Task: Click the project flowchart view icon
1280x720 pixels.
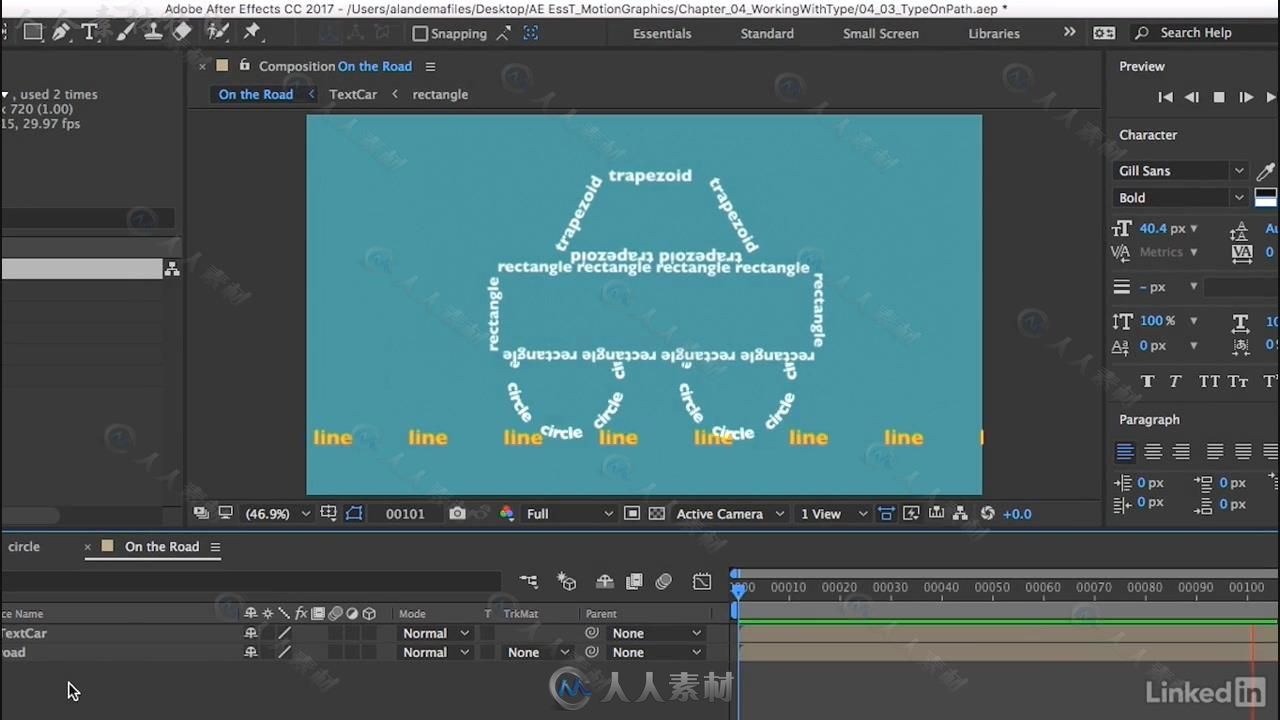Action: point(172,269)
